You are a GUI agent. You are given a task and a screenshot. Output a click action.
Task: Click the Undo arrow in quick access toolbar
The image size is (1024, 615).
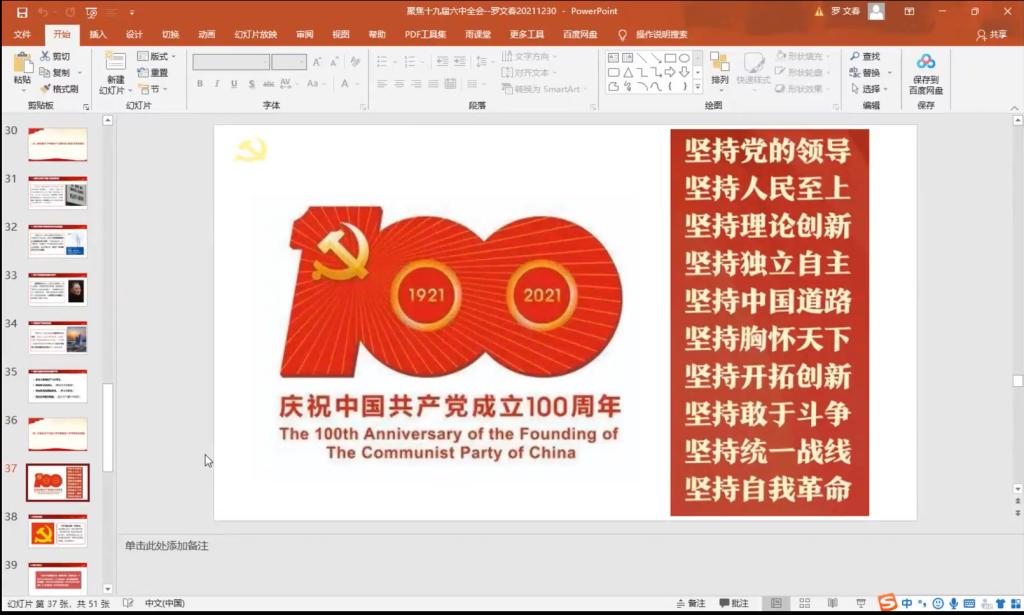tap(44, 12)
